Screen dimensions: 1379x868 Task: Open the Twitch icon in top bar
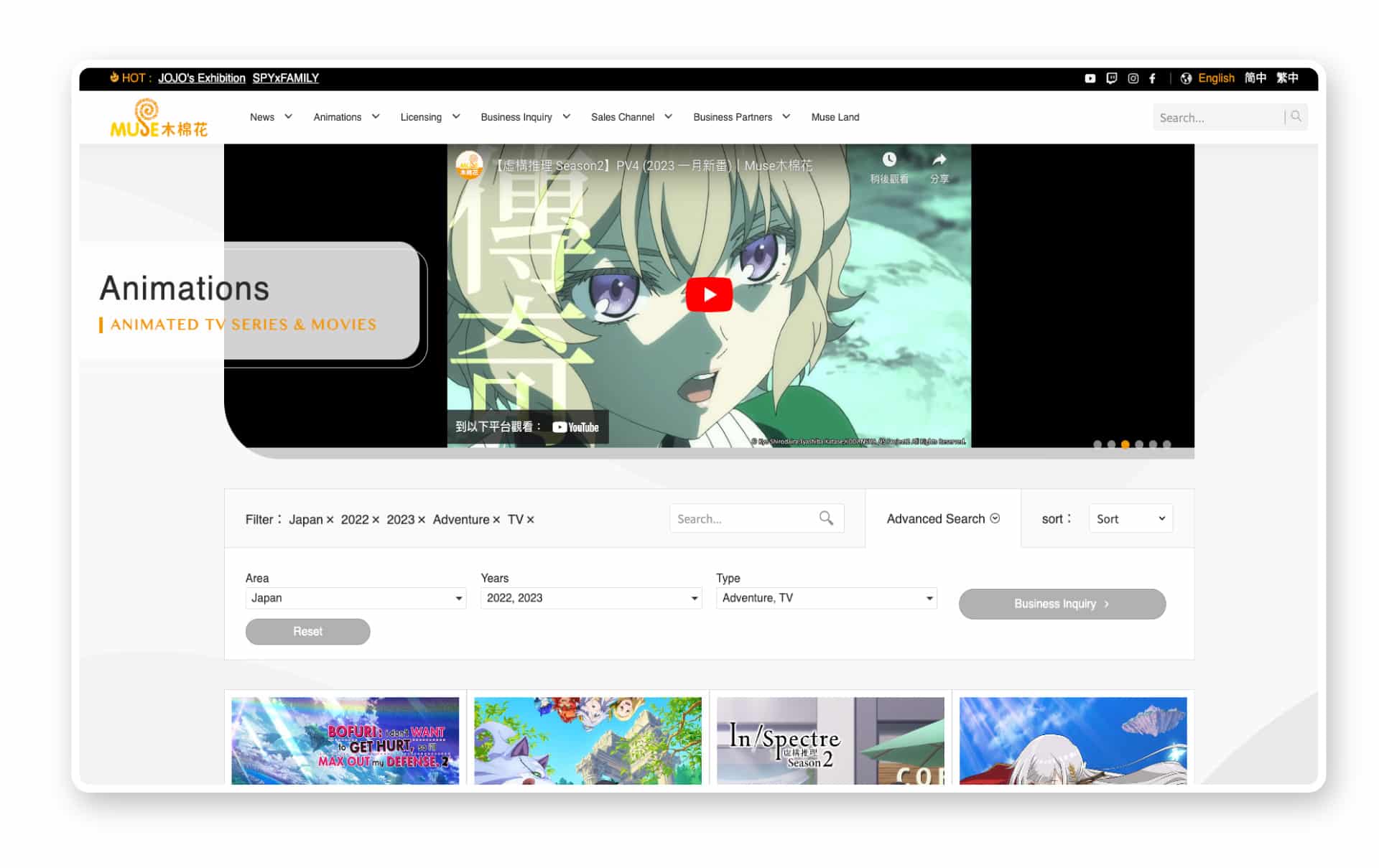(x=1111, y=78)
